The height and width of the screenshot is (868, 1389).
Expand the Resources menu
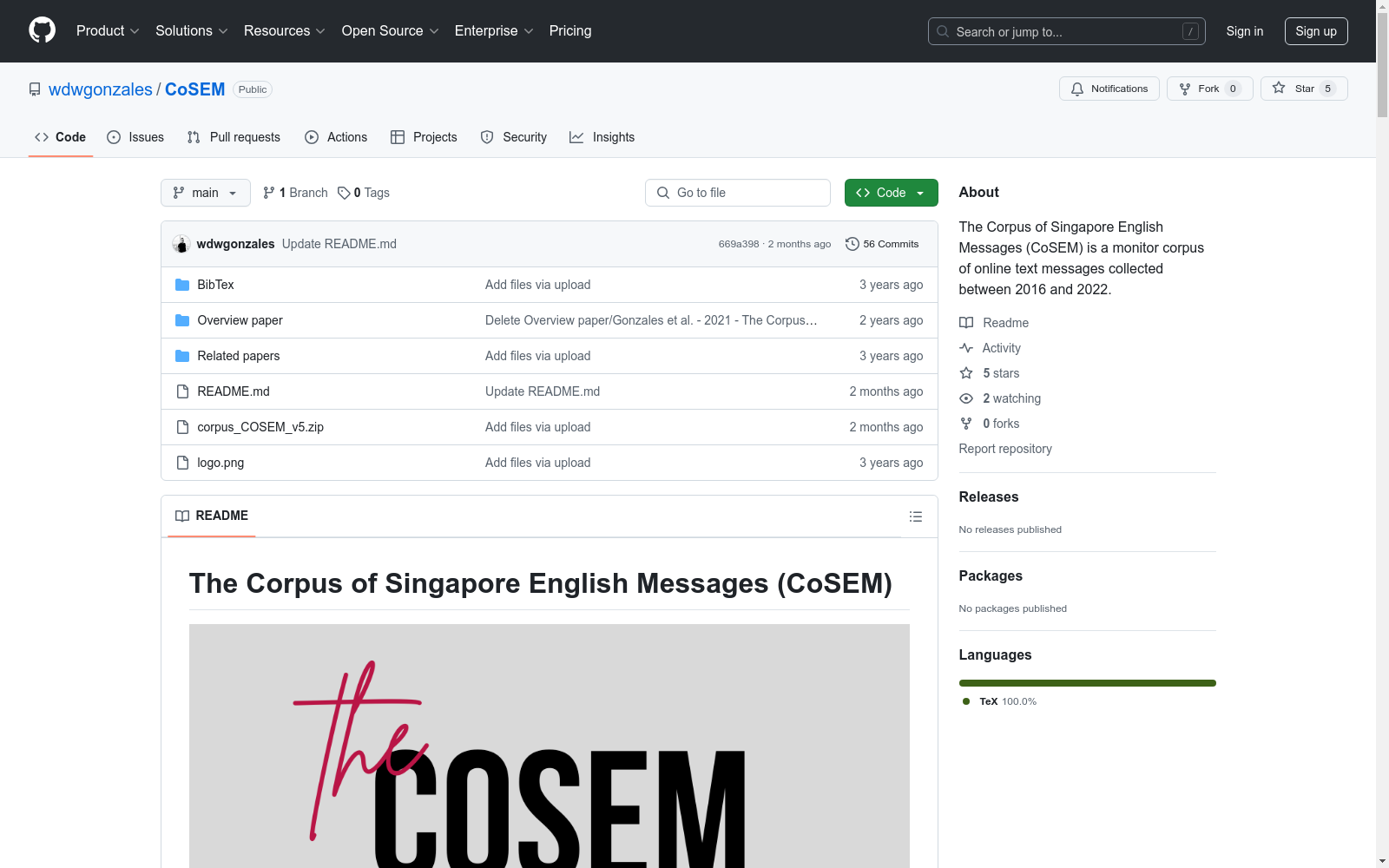(285, 30)
